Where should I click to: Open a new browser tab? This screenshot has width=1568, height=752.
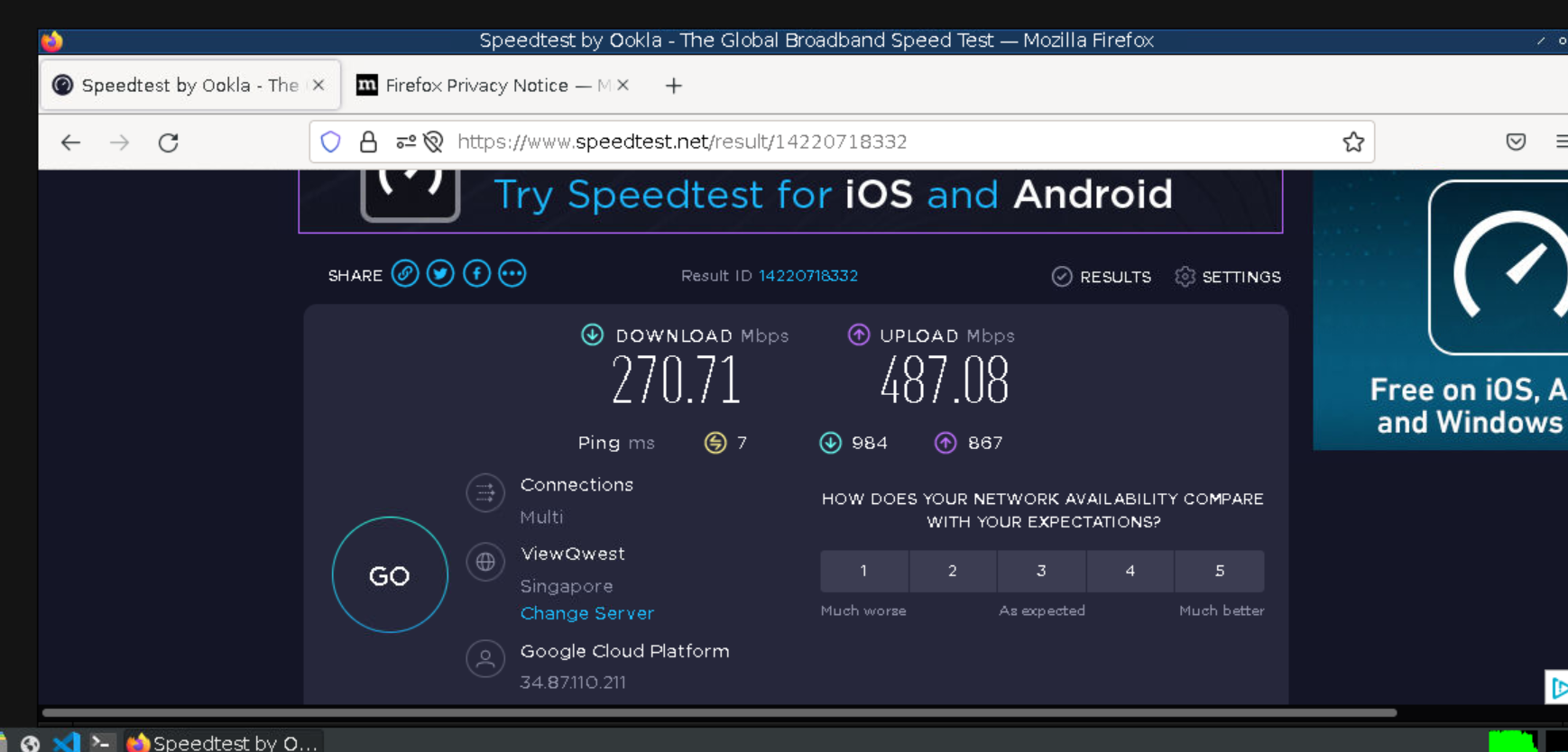[673, 86]
